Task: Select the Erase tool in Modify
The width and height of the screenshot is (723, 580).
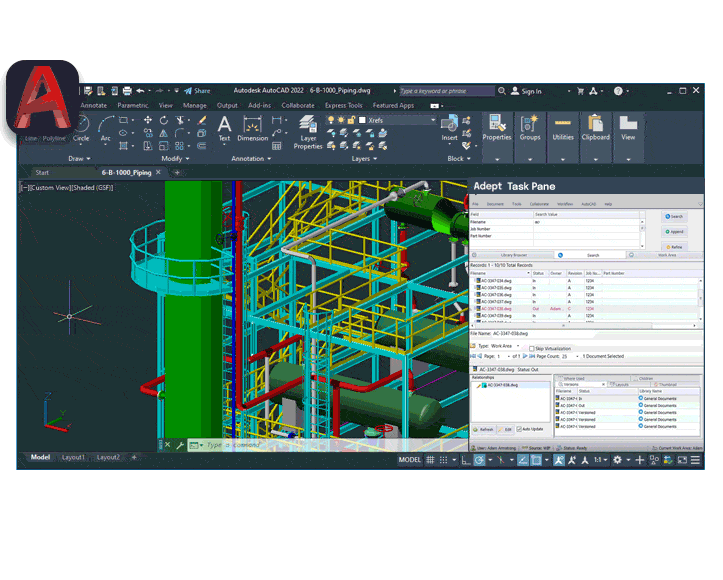Action: pyautogui.click(x=201, y=120)
